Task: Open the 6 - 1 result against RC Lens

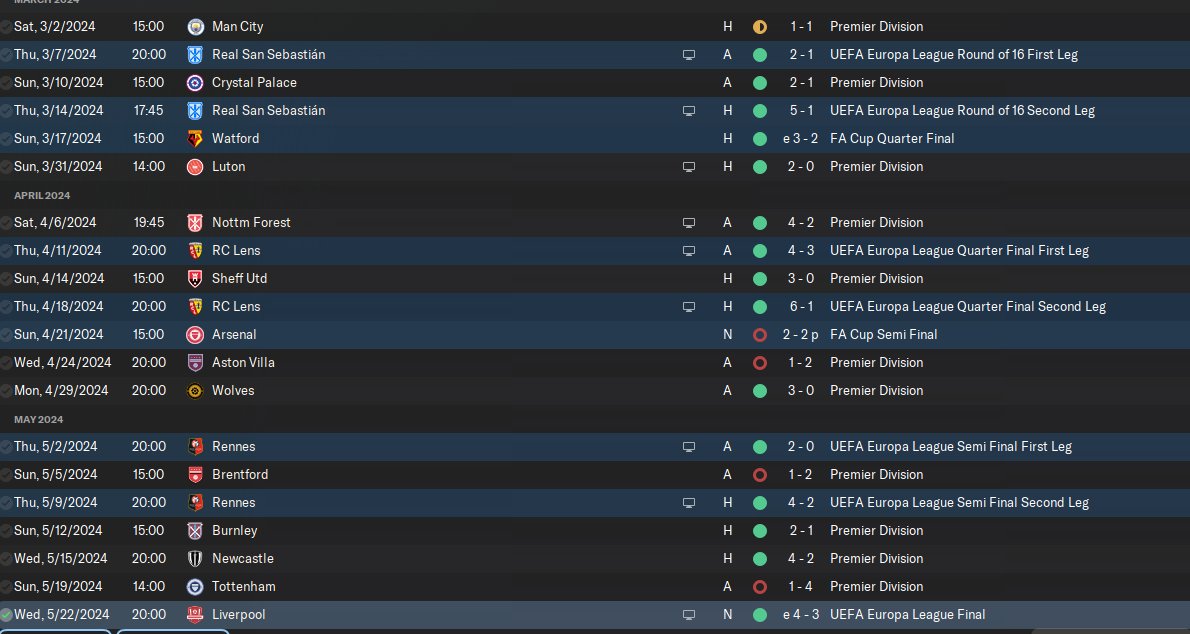Action: pos(801,307)
